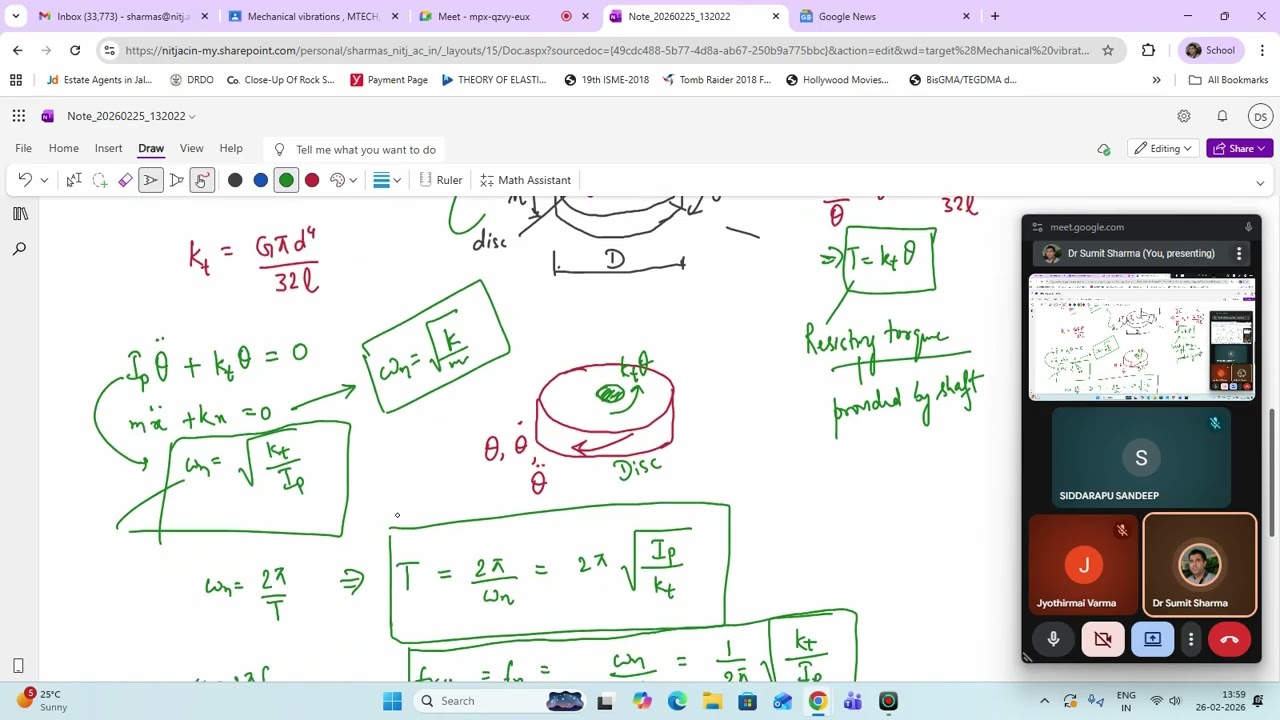Screen dimensions: 1280x720
Task: Bookmark this page with the star
Action: (x=1108, y=50)
